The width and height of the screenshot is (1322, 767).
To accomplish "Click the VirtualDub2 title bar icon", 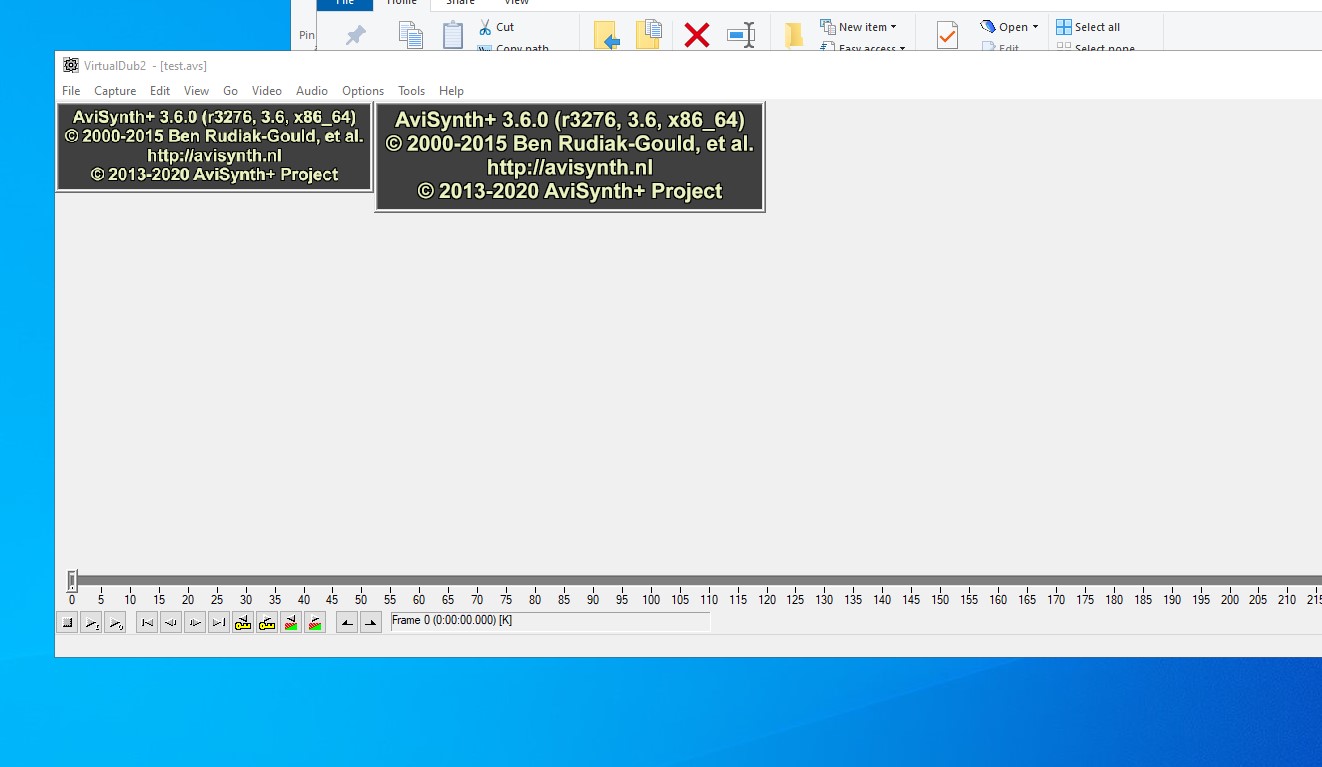I will (x=71, y=66).
